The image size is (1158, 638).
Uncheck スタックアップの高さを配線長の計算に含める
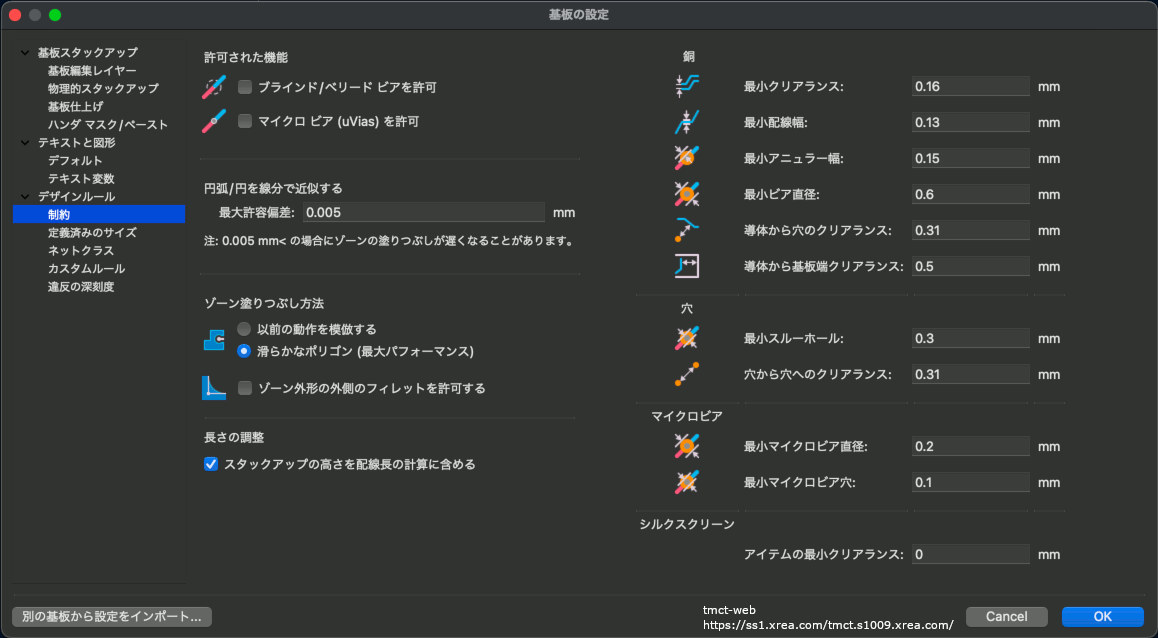[x=211, y=464]
